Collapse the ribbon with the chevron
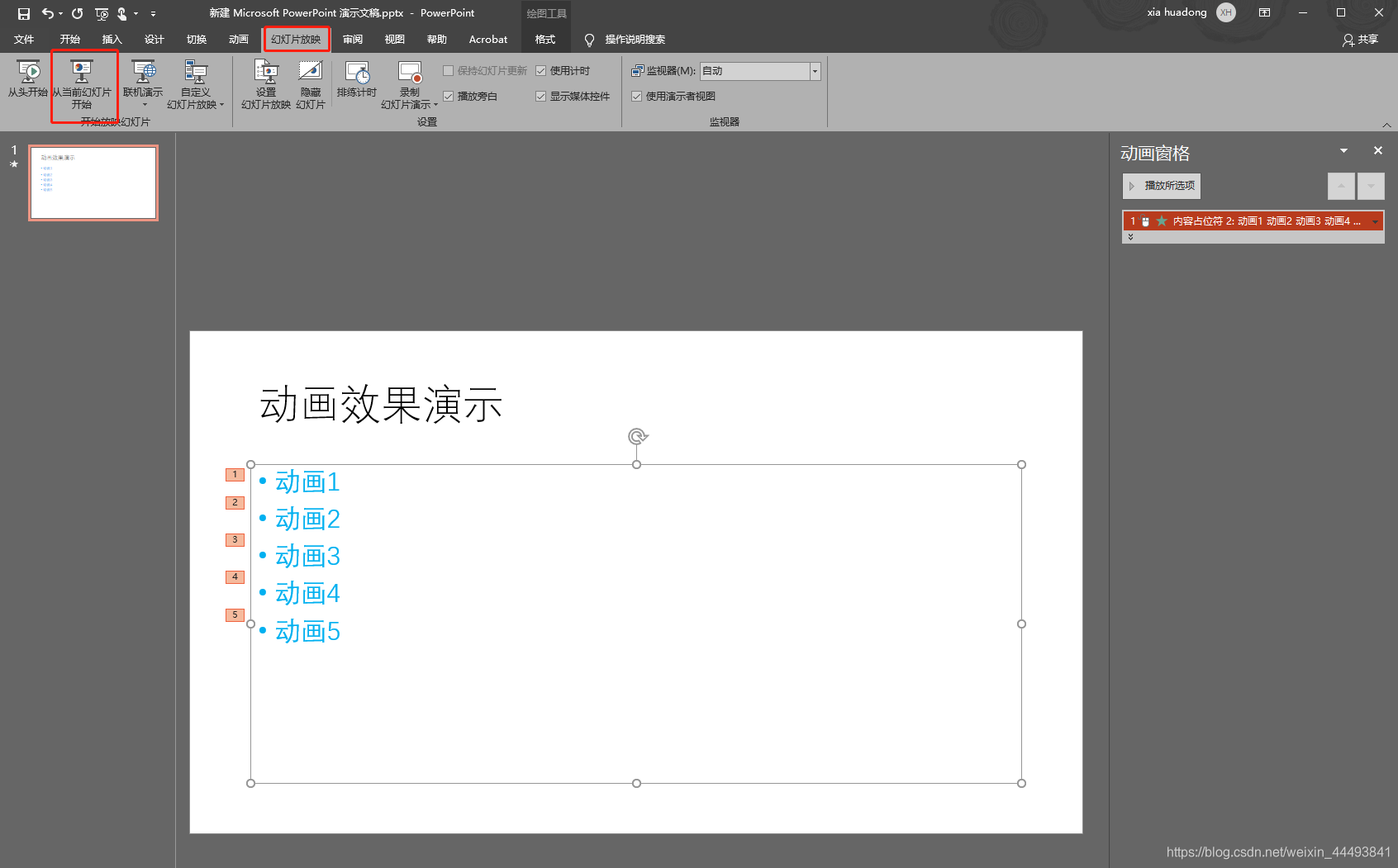 tap(1386, 125)
